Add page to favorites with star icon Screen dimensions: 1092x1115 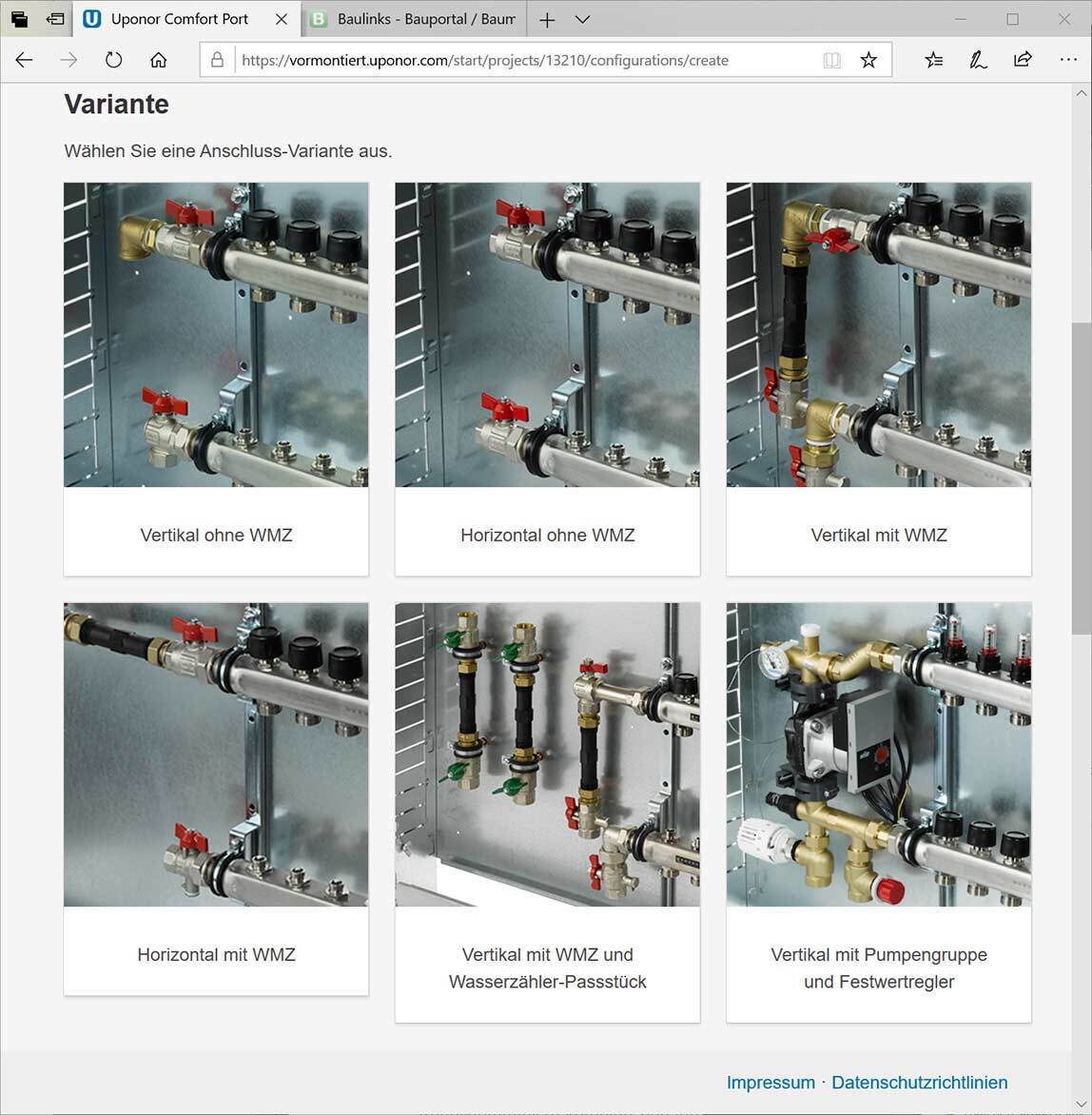coord(868,61)
